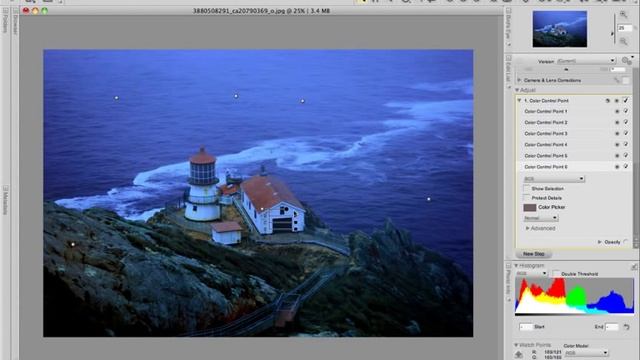640x360 pixels.
Task: Expand Camera & Lens Corrections section
Action: tap(520, 80)
